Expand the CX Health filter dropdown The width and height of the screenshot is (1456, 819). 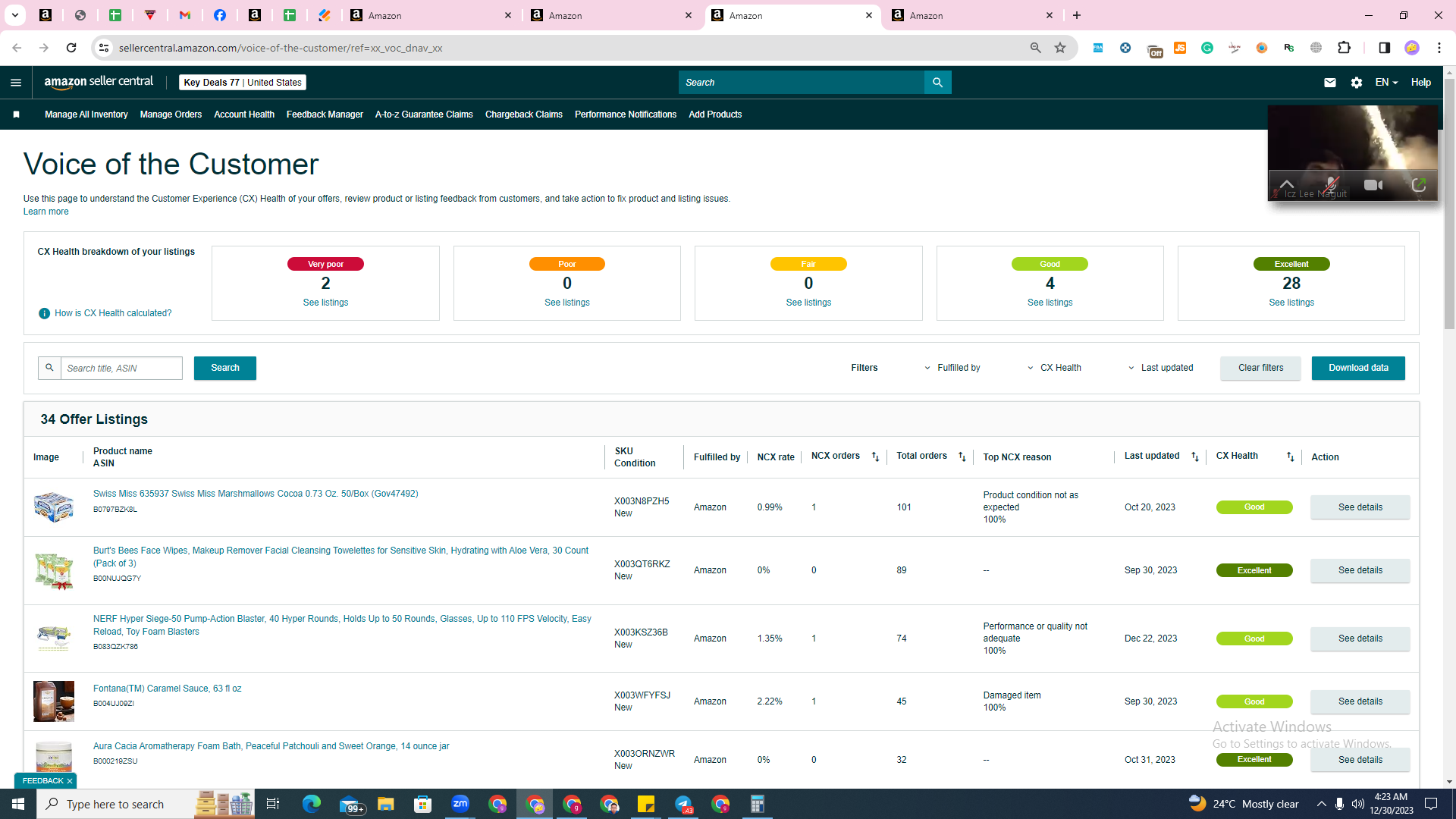tap(1055, 368)
